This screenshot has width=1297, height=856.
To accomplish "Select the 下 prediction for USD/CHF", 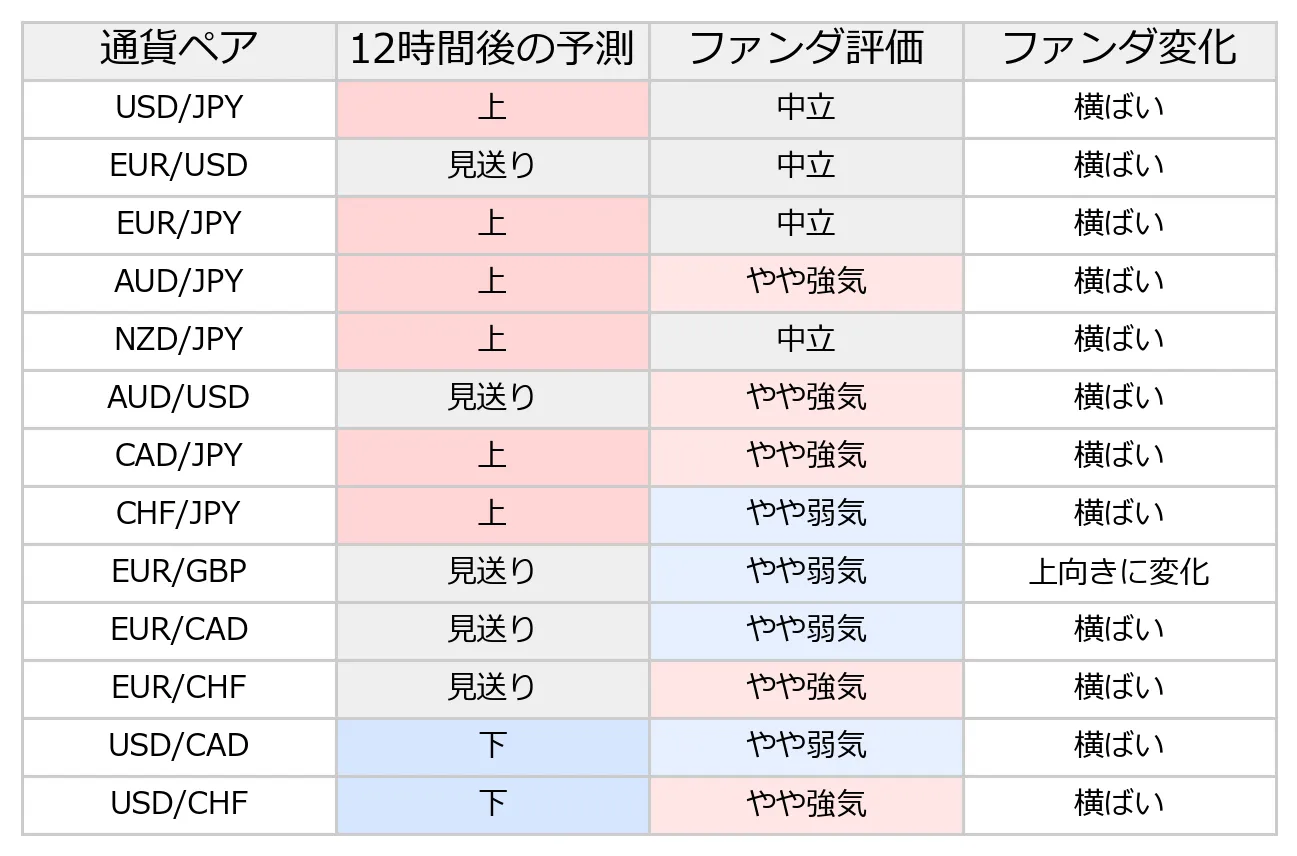I will (x=493, y=804).
